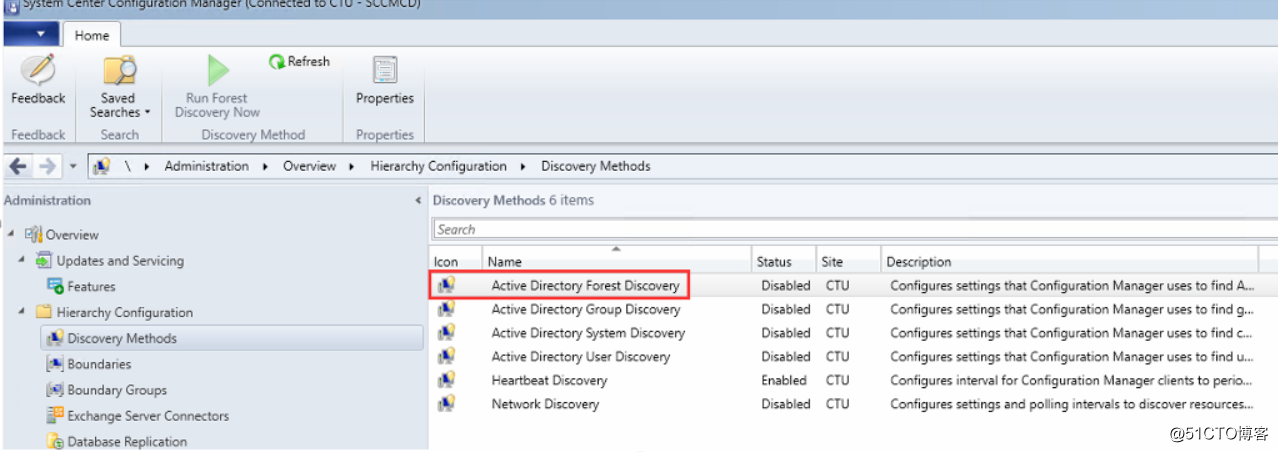Collapse the Overview tree node

pyautogui.click(x=11, y=235)
